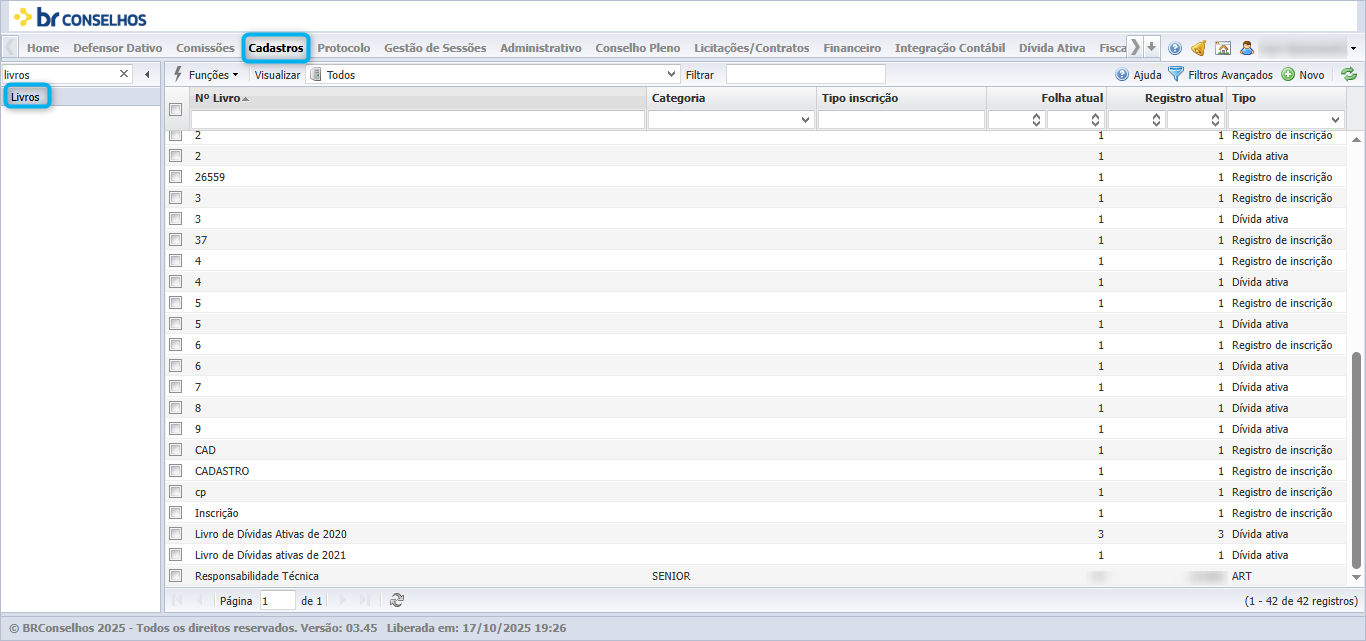Viewport: 1366px width, 641px height.
Task: Open the Categoria filter dropdown
Action: [806, 120]
